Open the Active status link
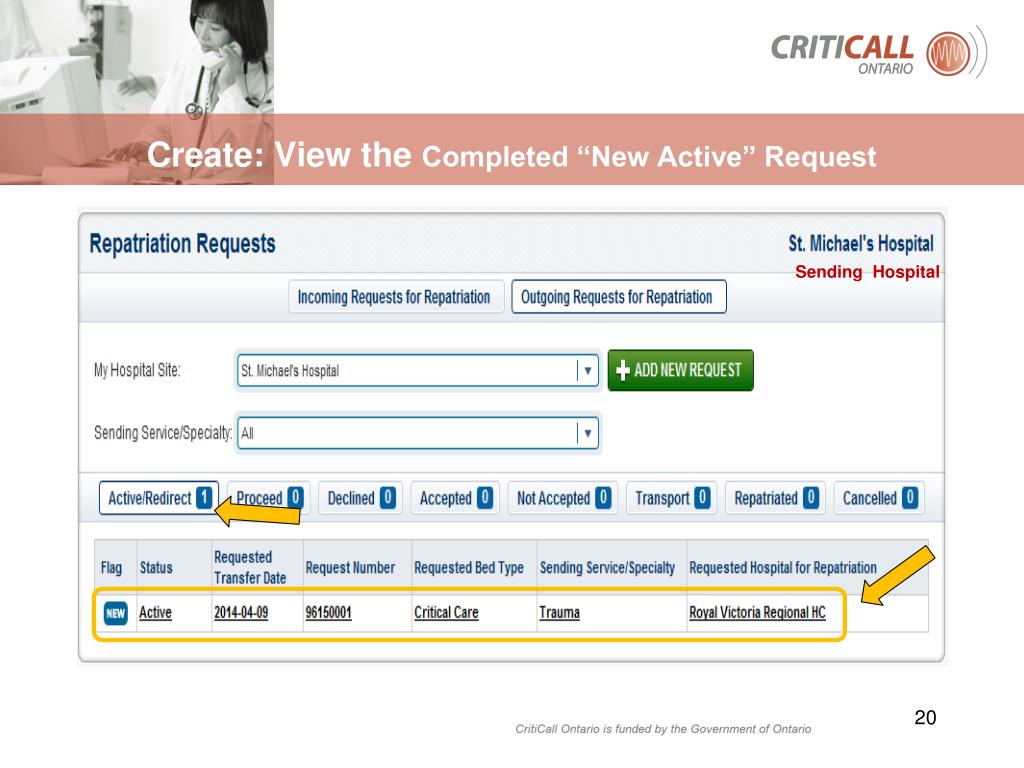1024x768 pixels. pyautogui.click(x=155, y=613)
